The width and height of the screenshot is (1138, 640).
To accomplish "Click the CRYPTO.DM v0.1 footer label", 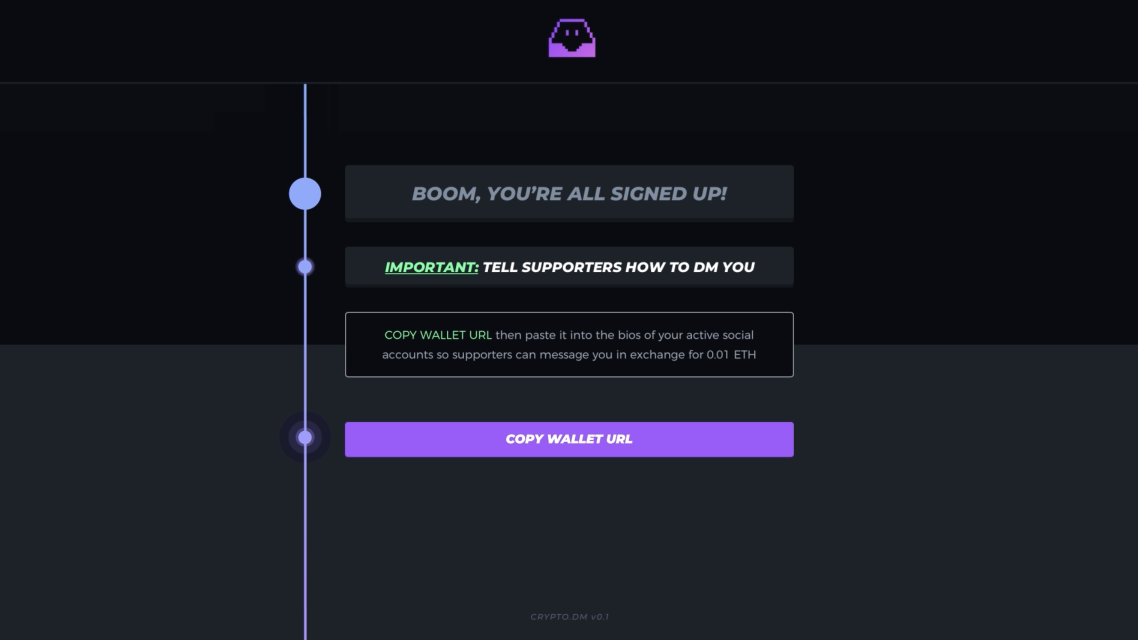I will [569, 616].
